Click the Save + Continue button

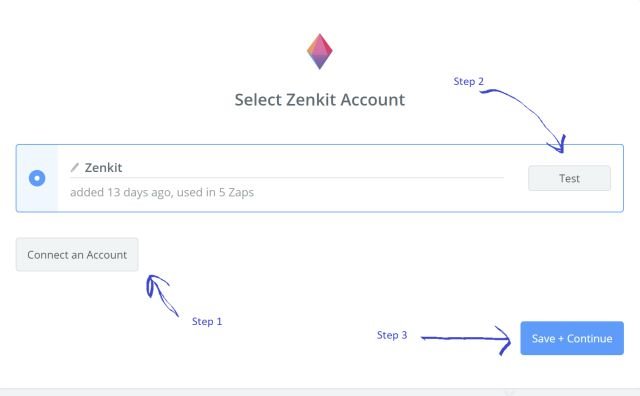[572, 338]
